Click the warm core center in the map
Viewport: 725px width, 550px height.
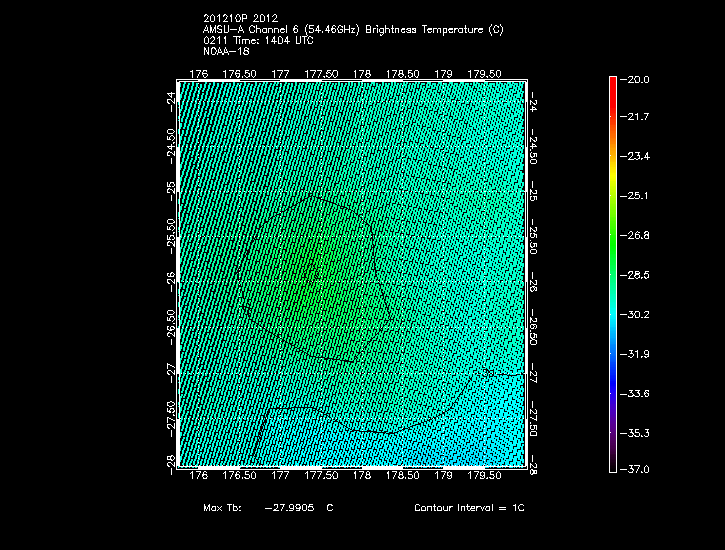click(312, 272)
